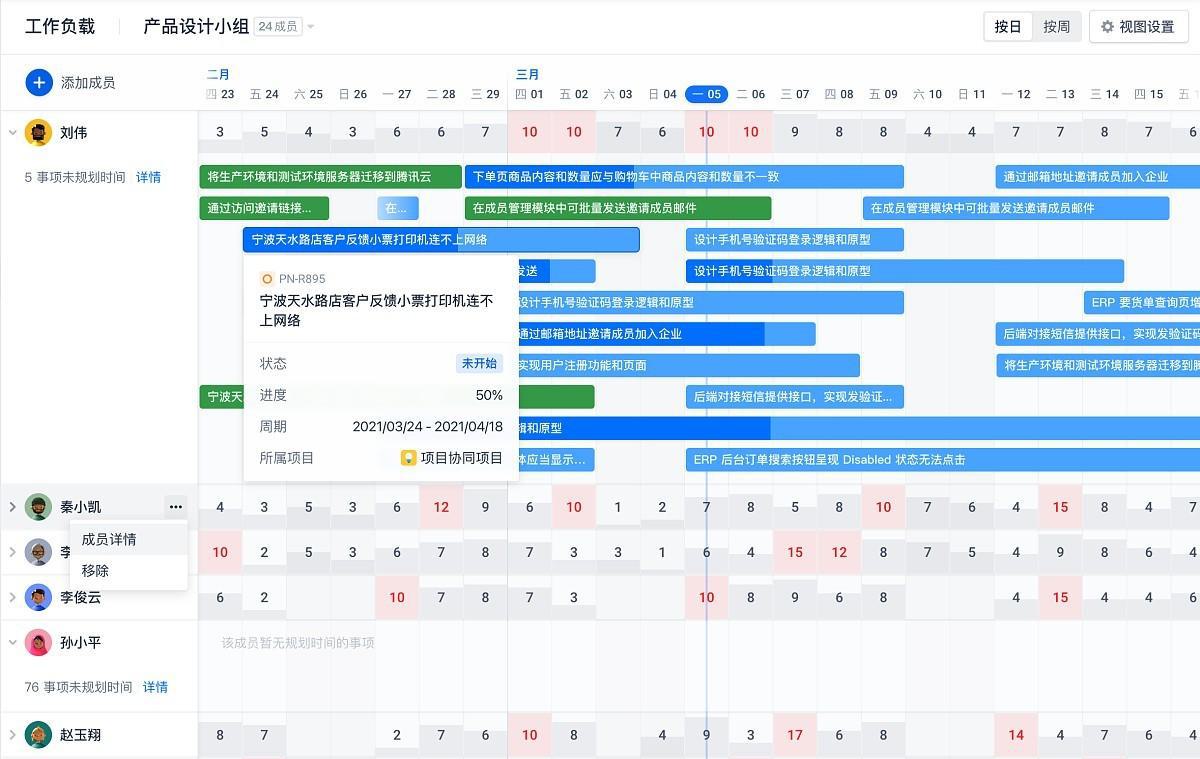Screen dimensions: 1200x759
Task: Choose 移除 in the member menu
Action: [x=96, y=571]
